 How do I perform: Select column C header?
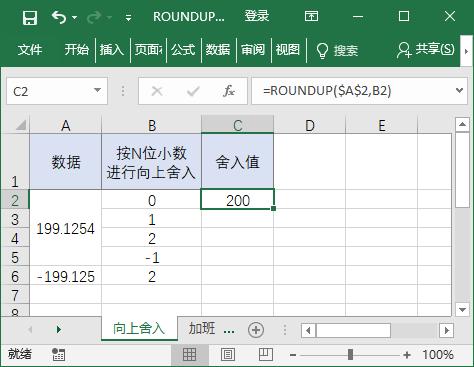tap(237, 125)
